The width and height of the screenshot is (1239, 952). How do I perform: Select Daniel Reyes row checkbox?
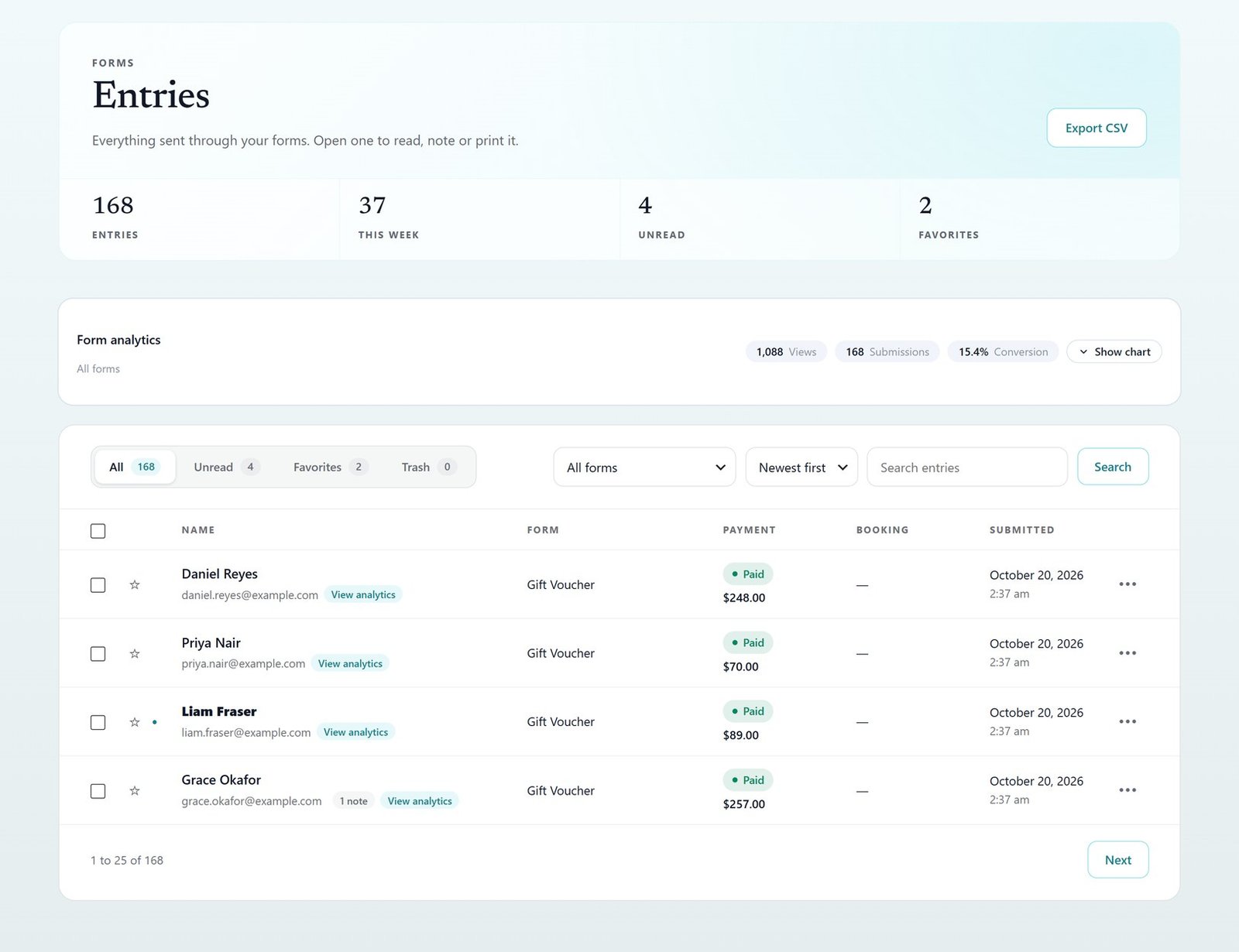(98, 585)
